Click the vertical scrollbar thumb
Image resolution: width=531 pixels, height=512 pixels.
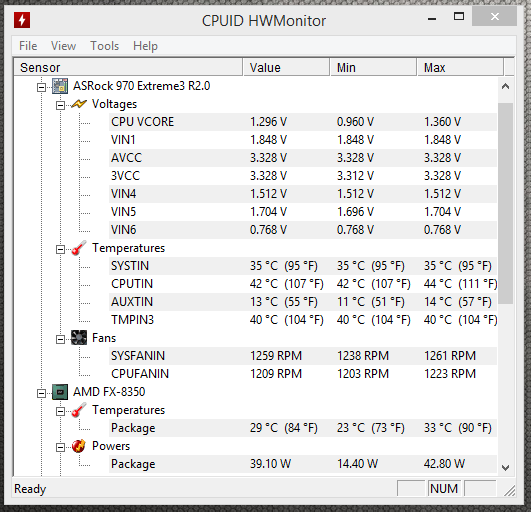[x=506, y=203]
